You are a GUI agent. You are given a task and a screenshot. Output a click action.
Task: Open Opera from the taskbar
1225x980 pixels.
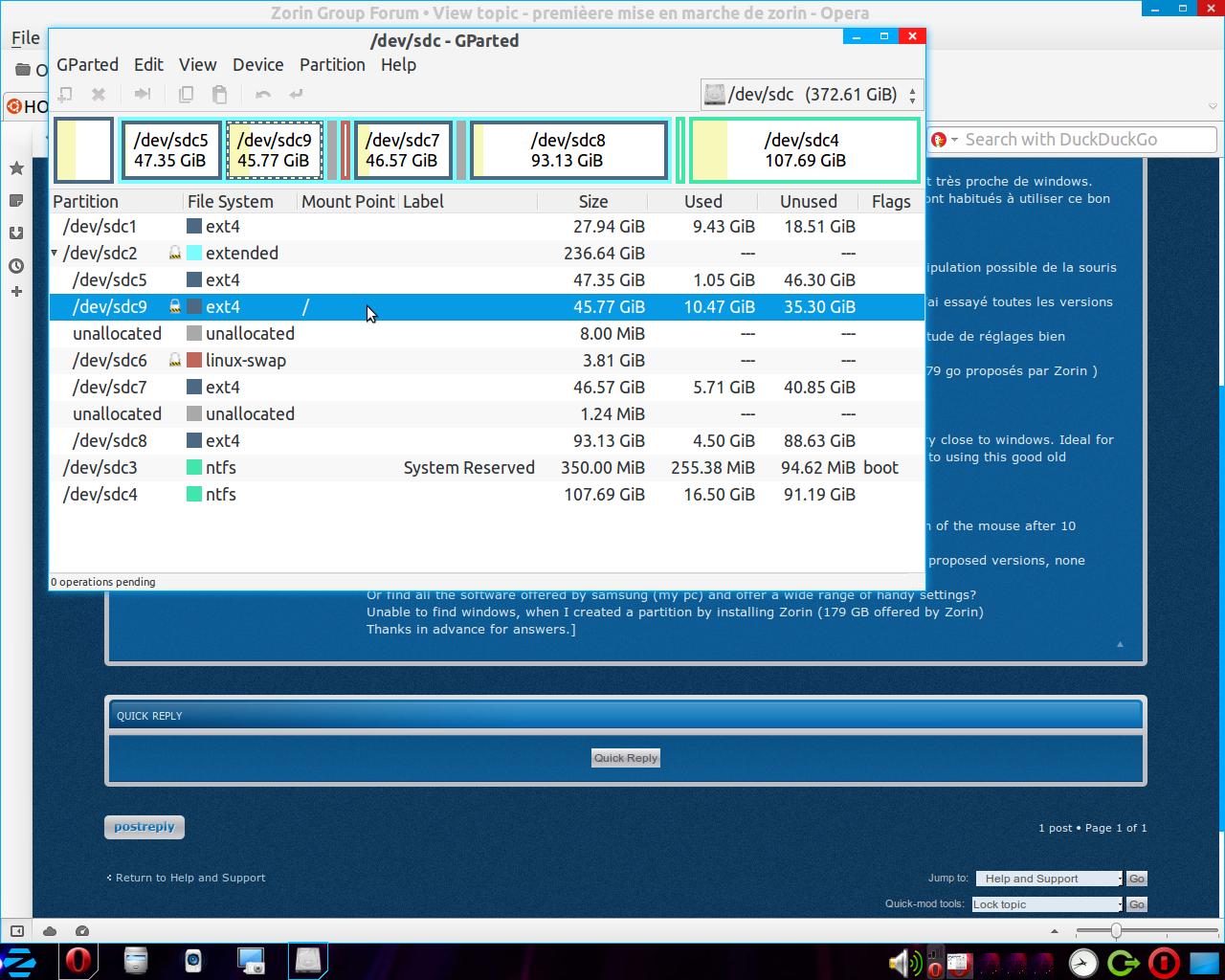click(x=78, y=960)
